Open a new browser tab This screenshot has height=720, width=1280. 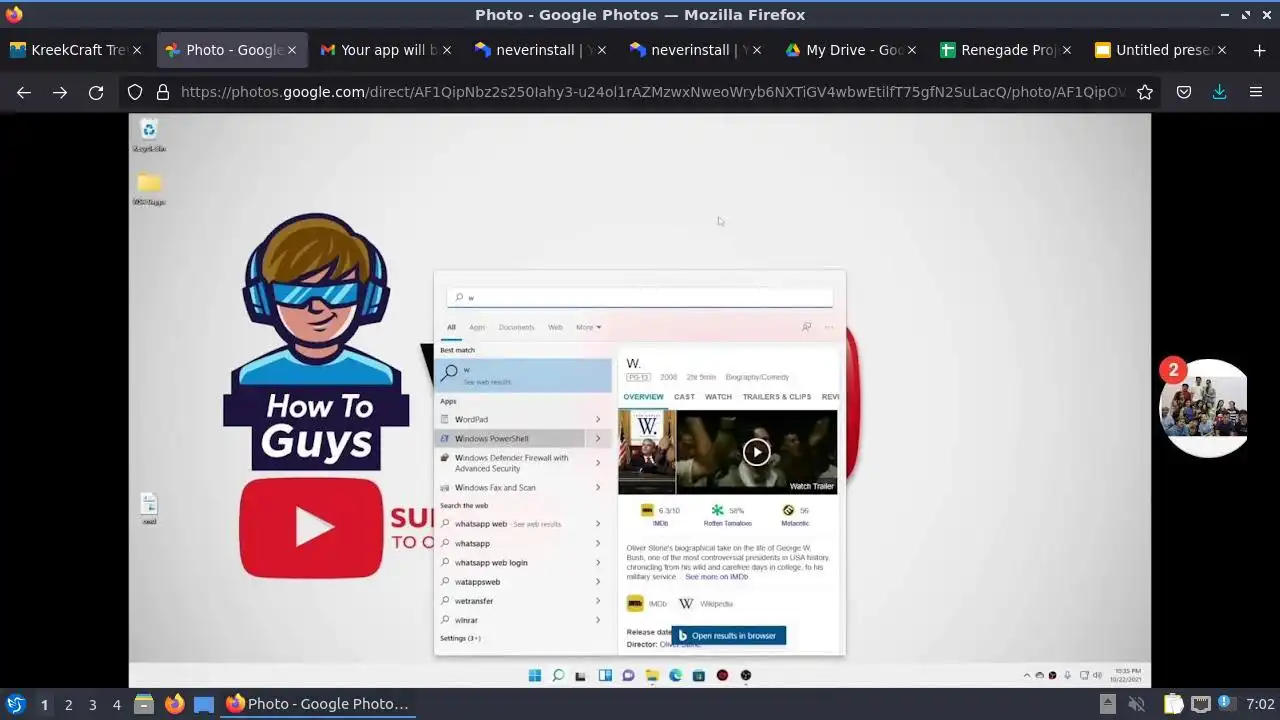tap(1259, 50)
